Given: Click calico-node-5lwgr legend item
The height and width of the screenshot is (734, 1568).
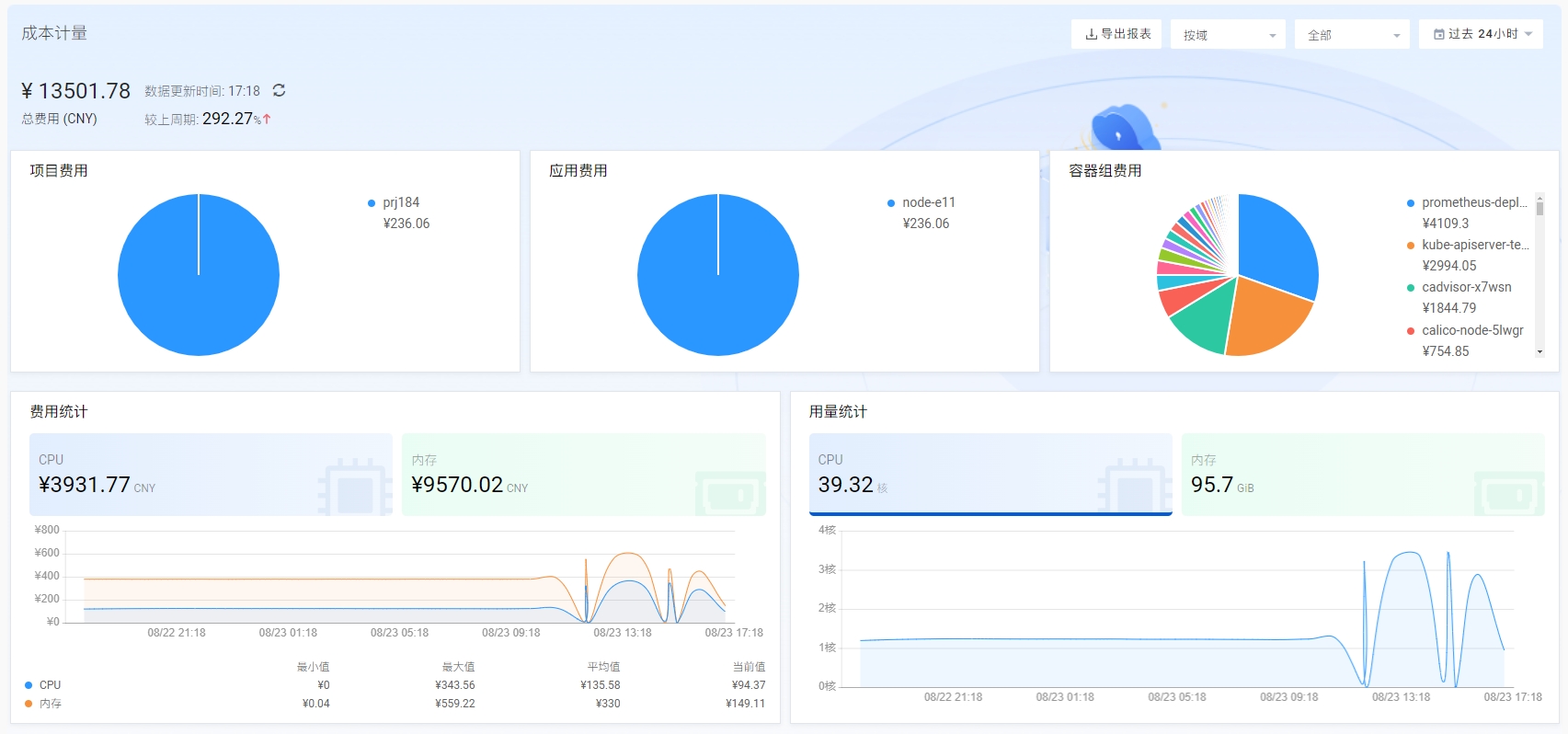Looking at the screenshot, I should tap(1471, 330).
